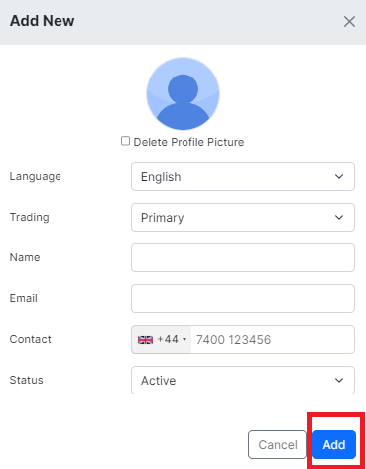366x469 pixels.
Task: Open the Language dropdown showing English
Action: (243, 177)
